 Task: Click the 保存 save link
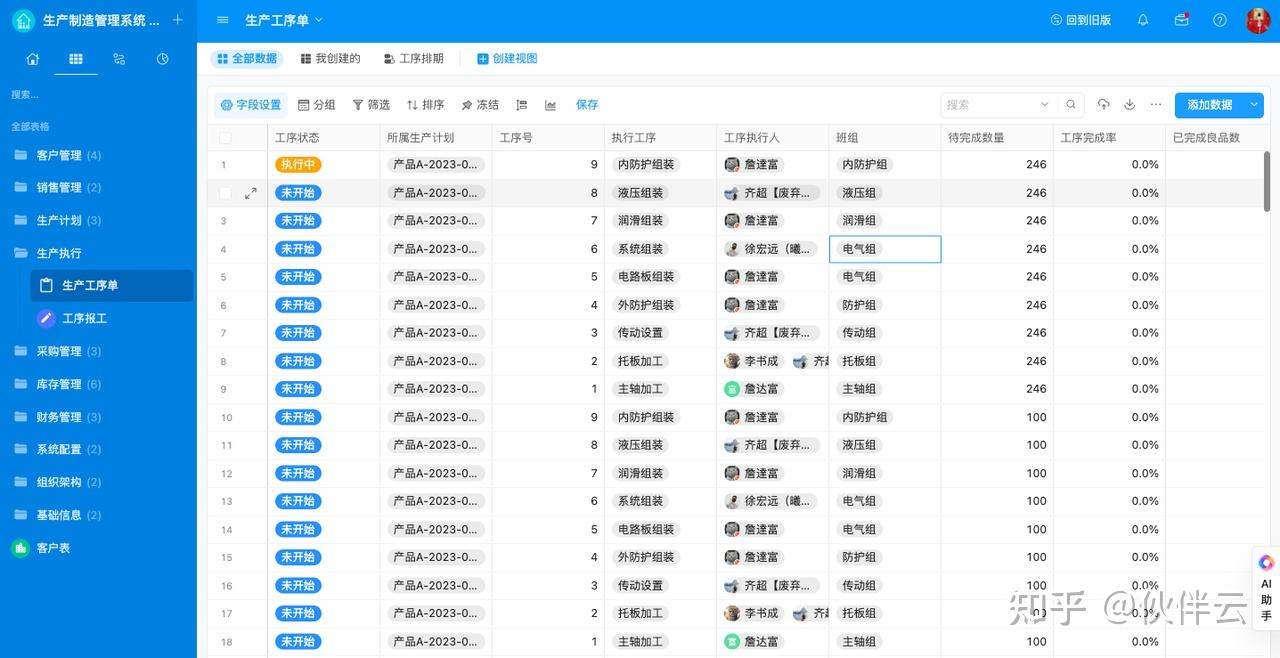coord(586,104)
